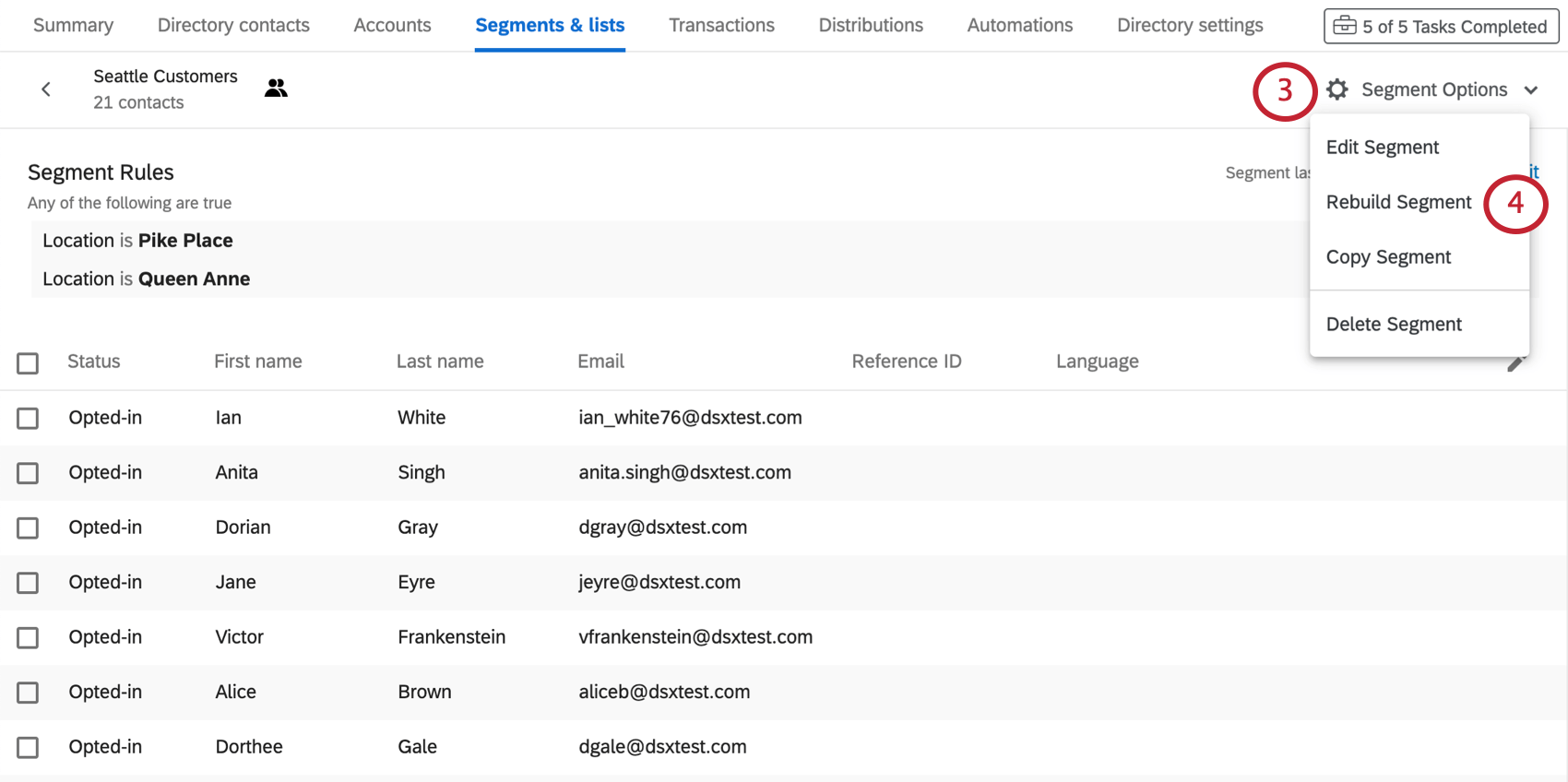Viewport: 1568px width, 782px height.
Task: Switch to Directory contacts tab
Action: tap(233, 25)
